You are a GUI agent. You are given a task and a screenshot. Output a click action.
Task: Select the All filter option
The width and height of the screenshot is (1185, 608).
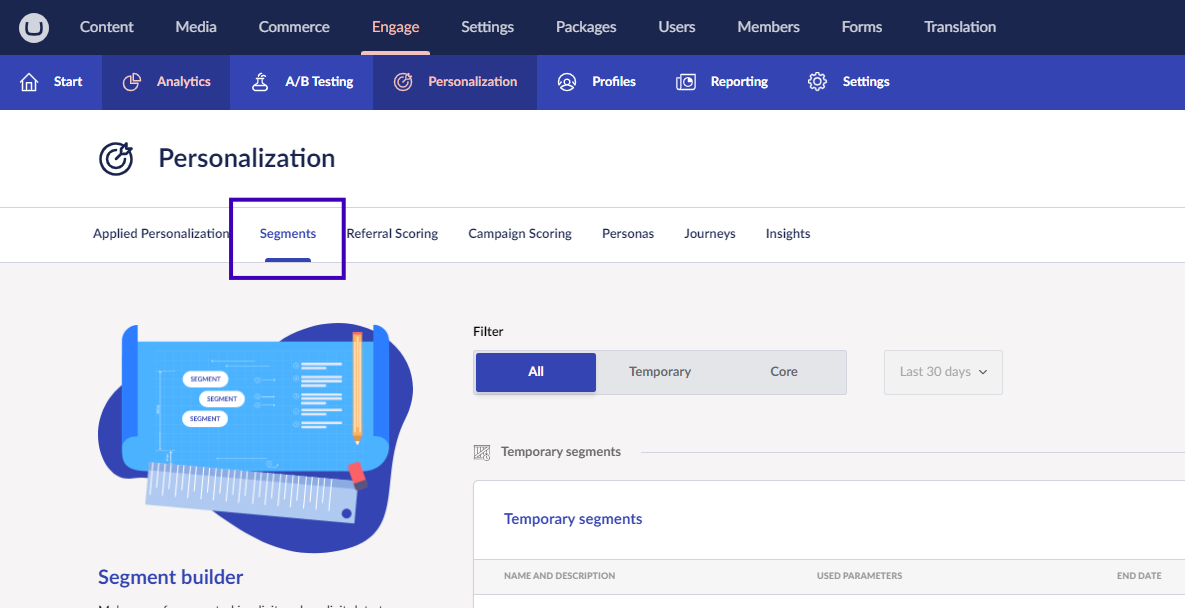click(536, 372)
